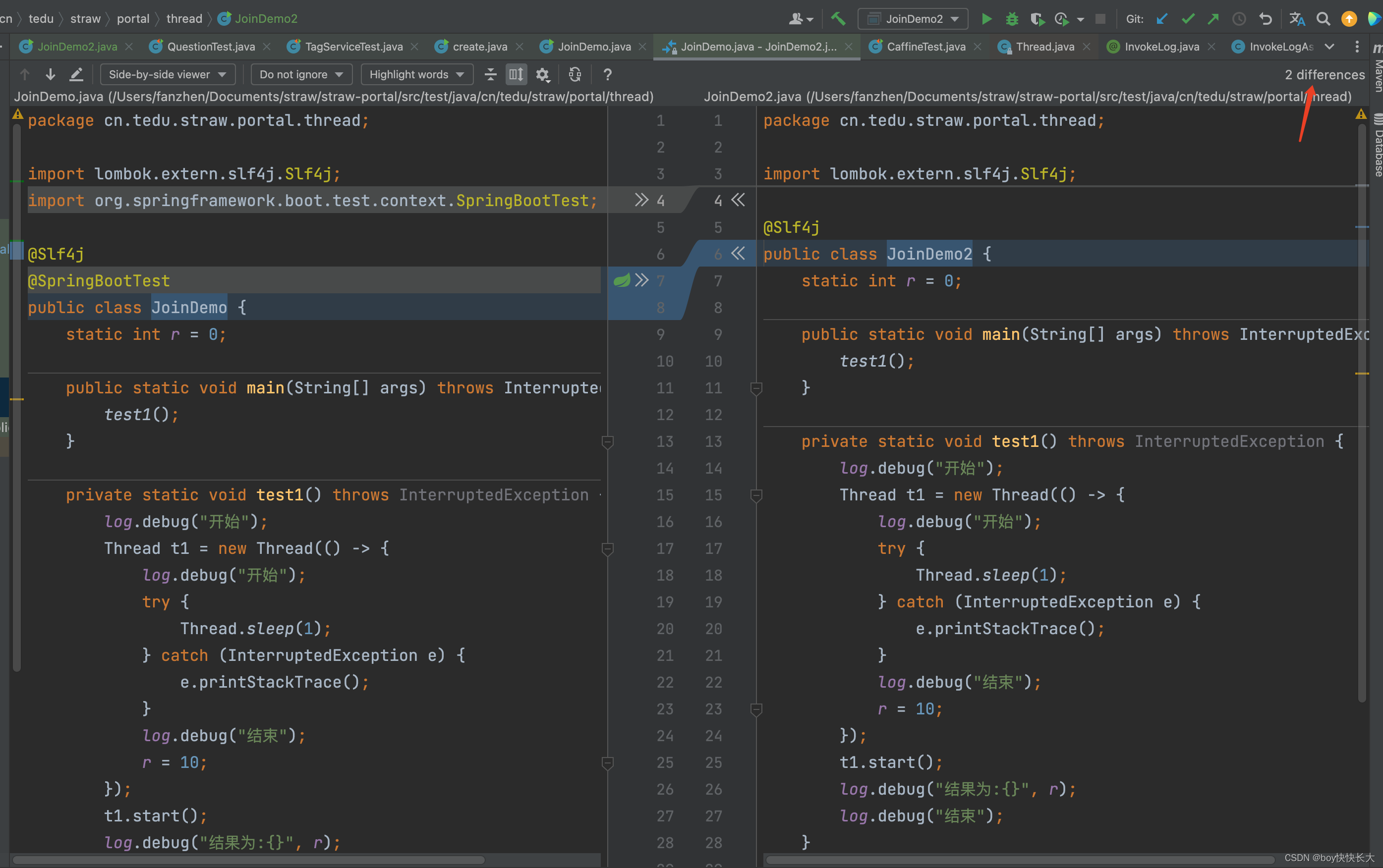
Task: Open the CaffineTest.java tab
Action: click(925, 47)
